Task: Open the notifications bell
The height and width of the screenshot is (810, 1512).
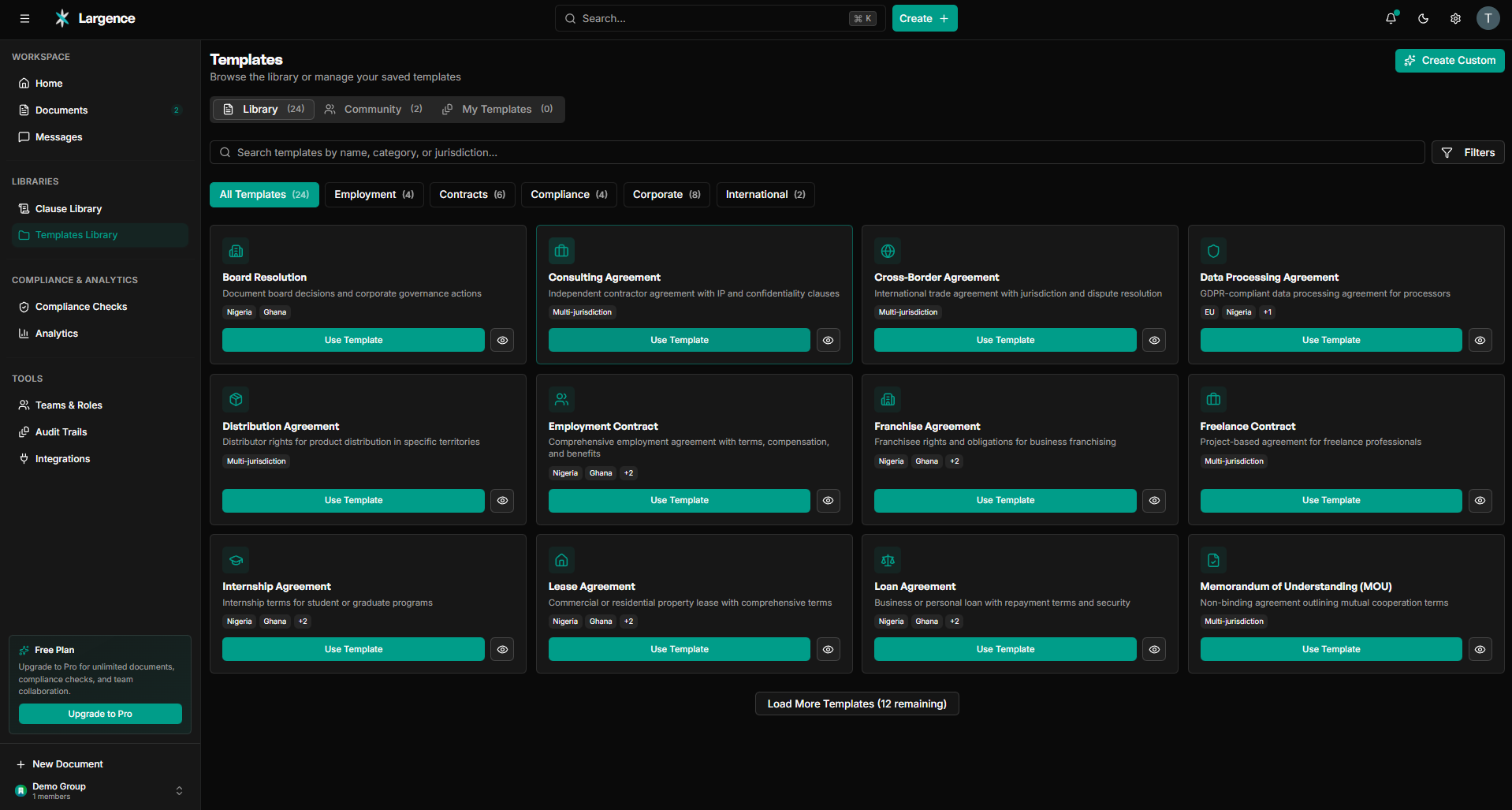Action: click(1391, 18)
